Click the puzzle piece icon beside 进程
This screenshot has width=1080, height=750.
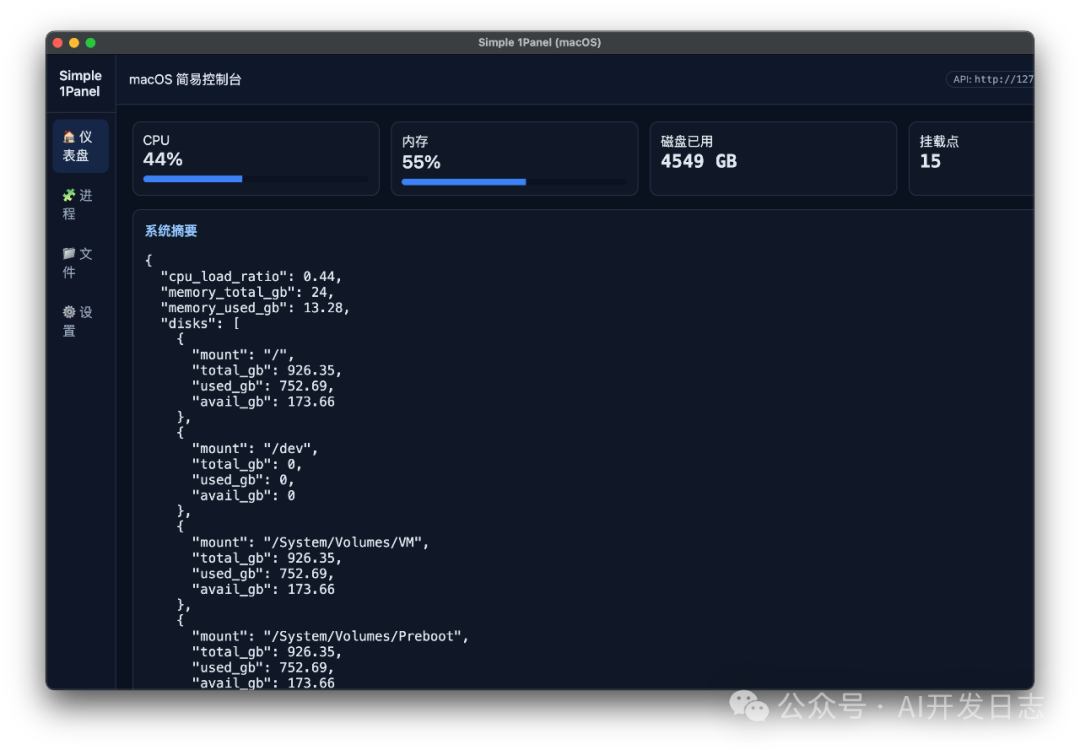(x=69, y=196)
